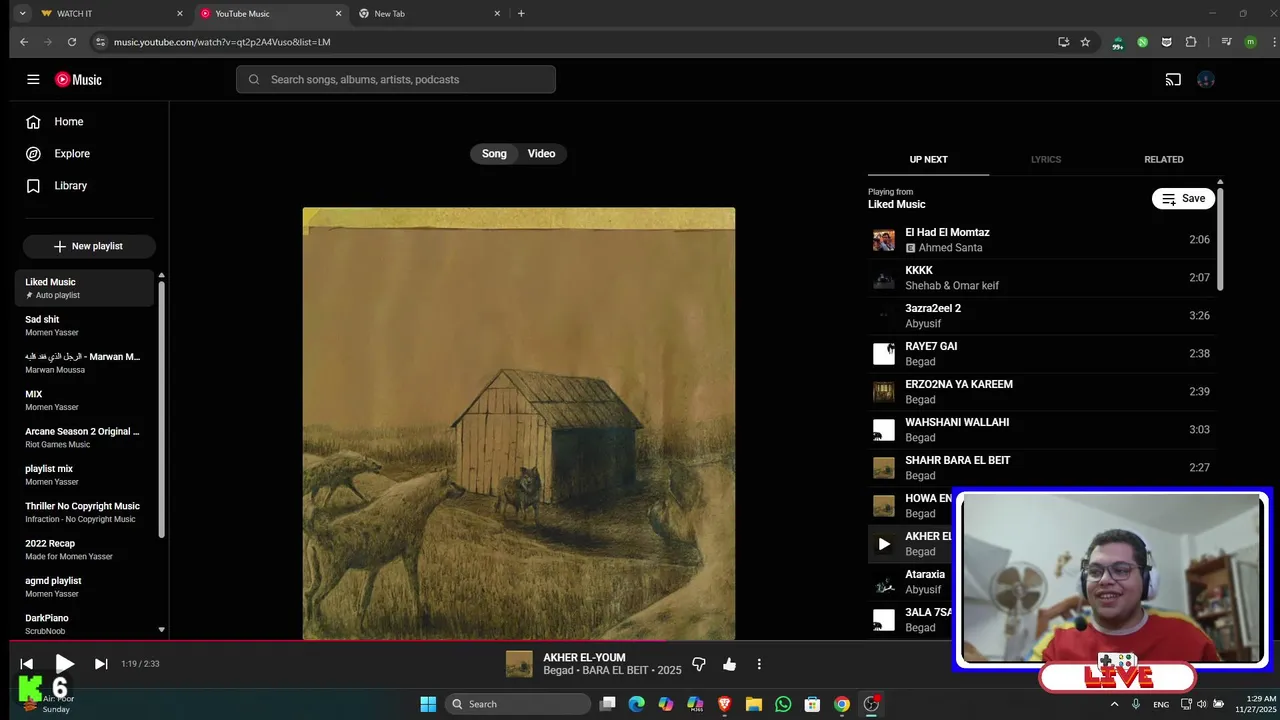Switch to the New Tab browser tab
The width and height of the screenshot is (1280, 720).
[430, 14]
